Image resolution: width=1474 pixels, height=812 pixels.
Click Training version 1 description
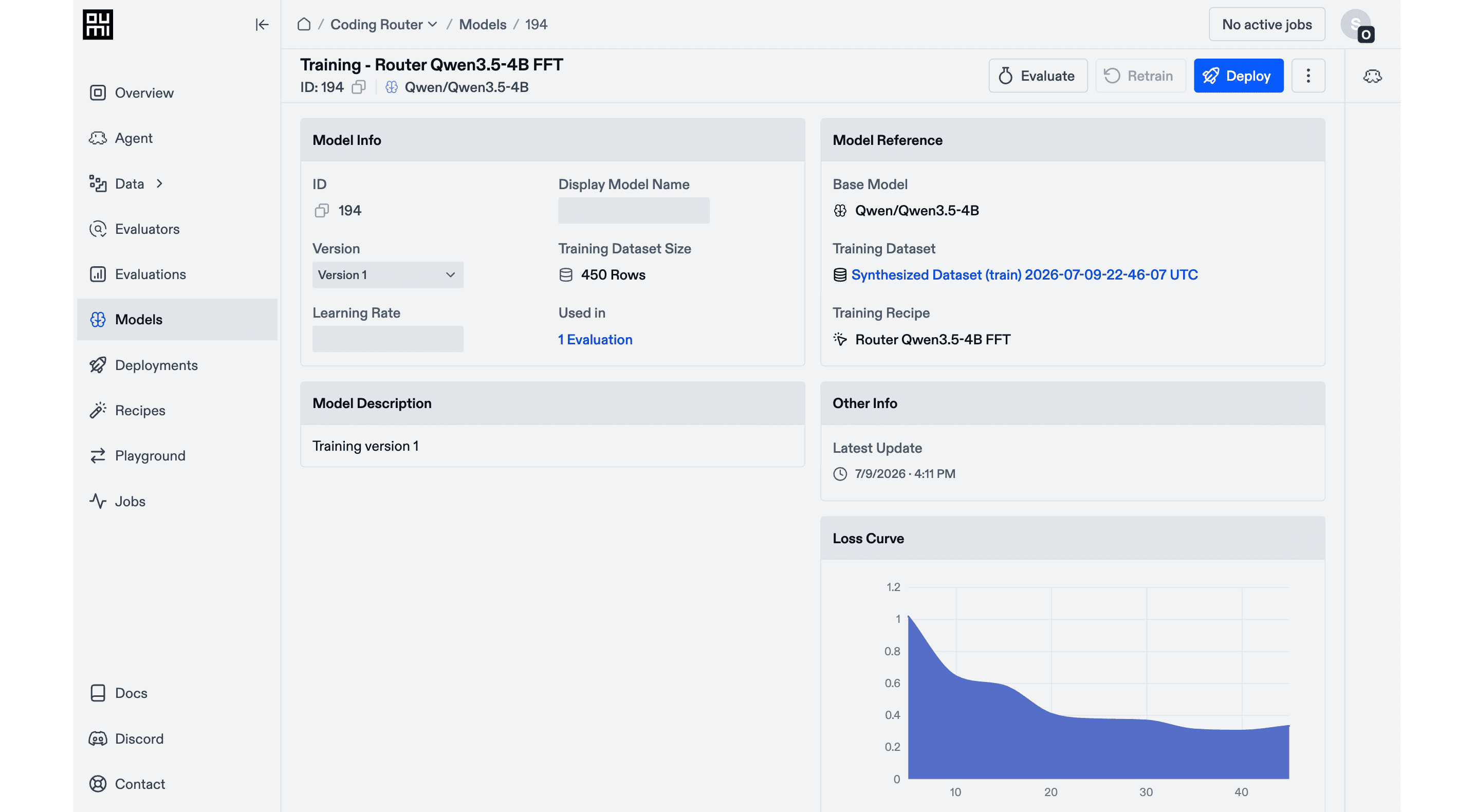365,446
